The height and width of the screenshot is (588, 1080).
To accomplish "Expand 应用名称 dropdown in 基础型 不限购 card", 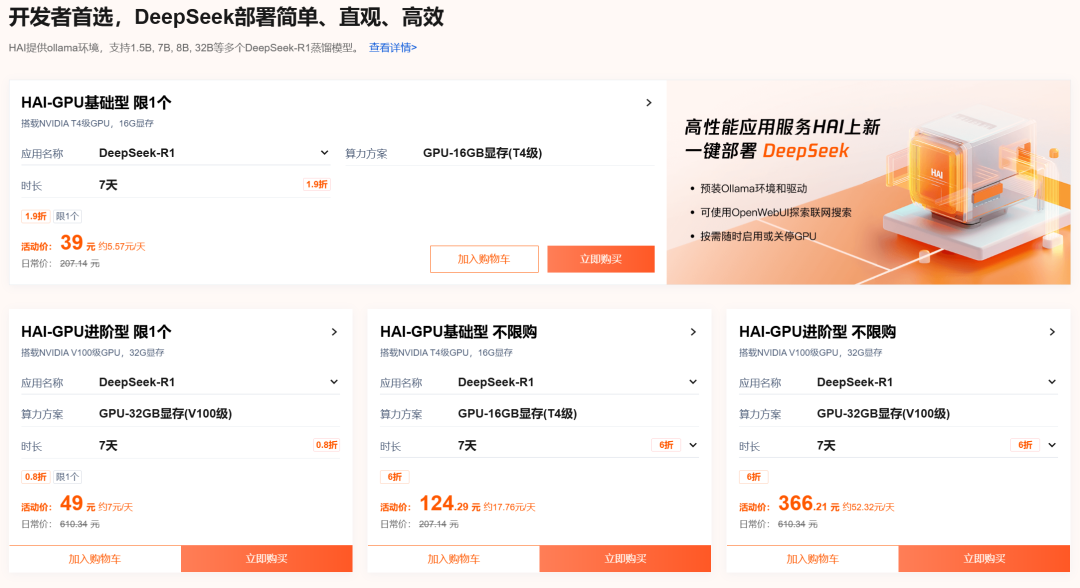I will (693, 382).
